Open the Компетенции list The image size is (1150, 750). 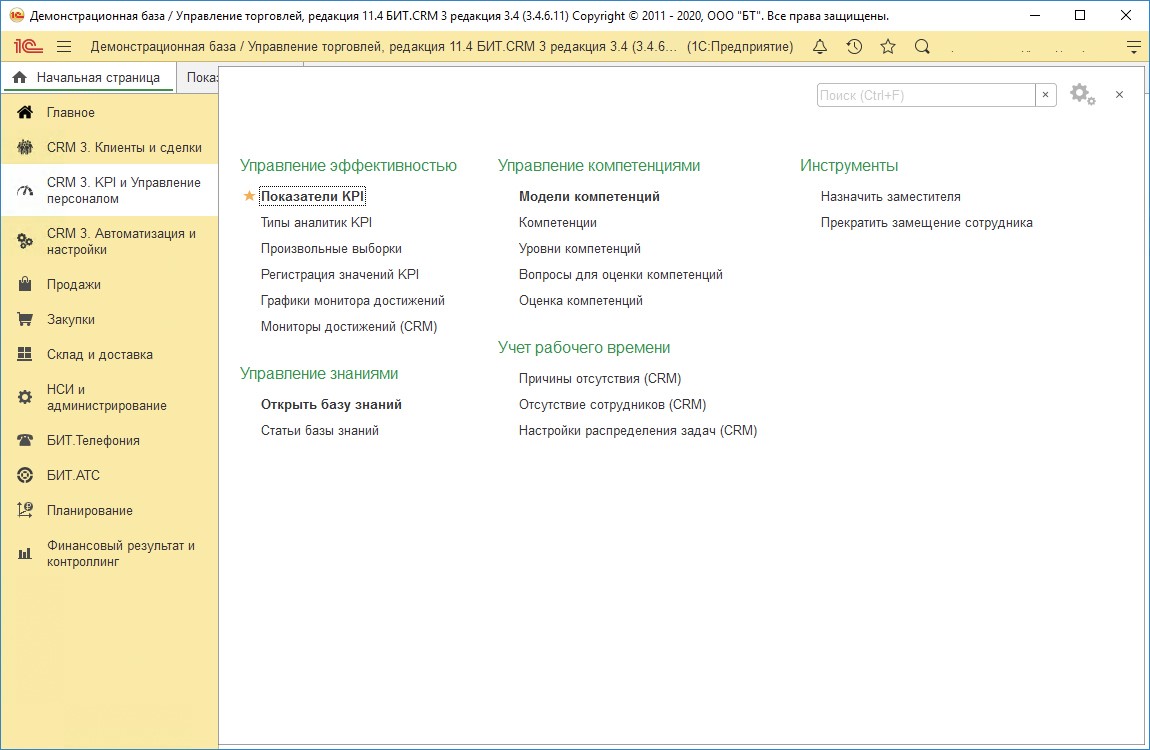click(x=558, y=223)
